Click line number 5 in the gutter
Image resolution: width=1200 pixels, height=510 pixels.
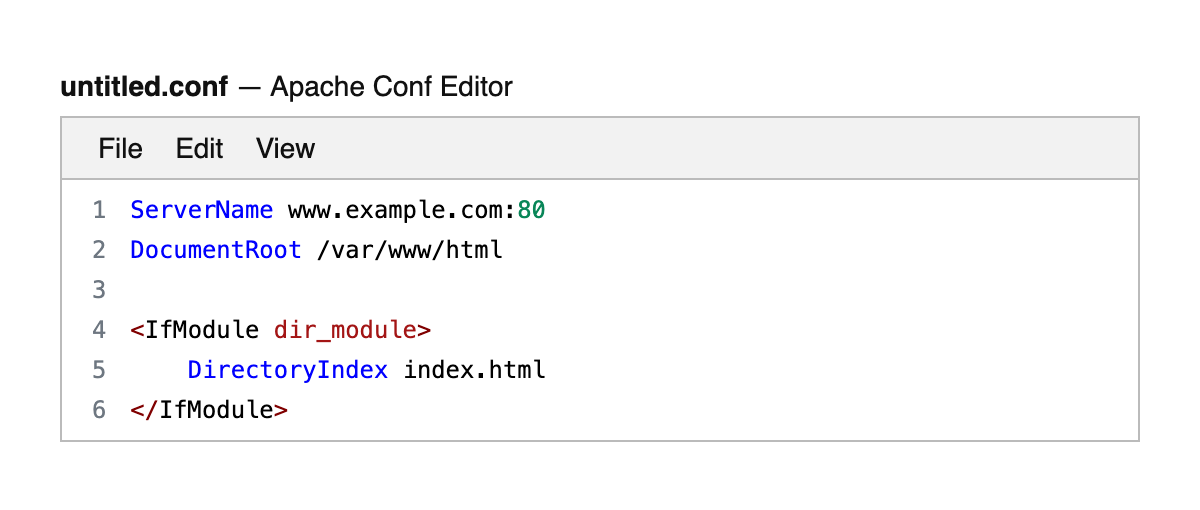point(98,370)
